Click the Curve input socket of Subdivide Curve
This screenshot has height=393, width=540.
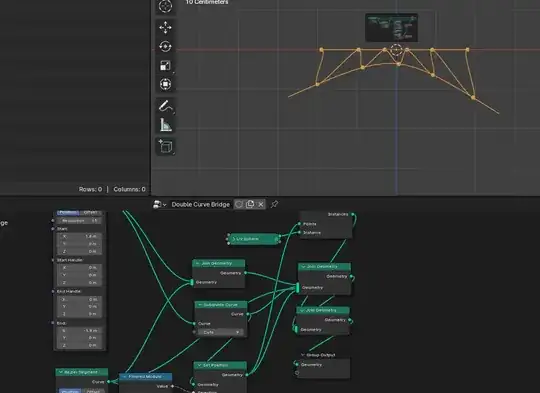click(195, 323)
